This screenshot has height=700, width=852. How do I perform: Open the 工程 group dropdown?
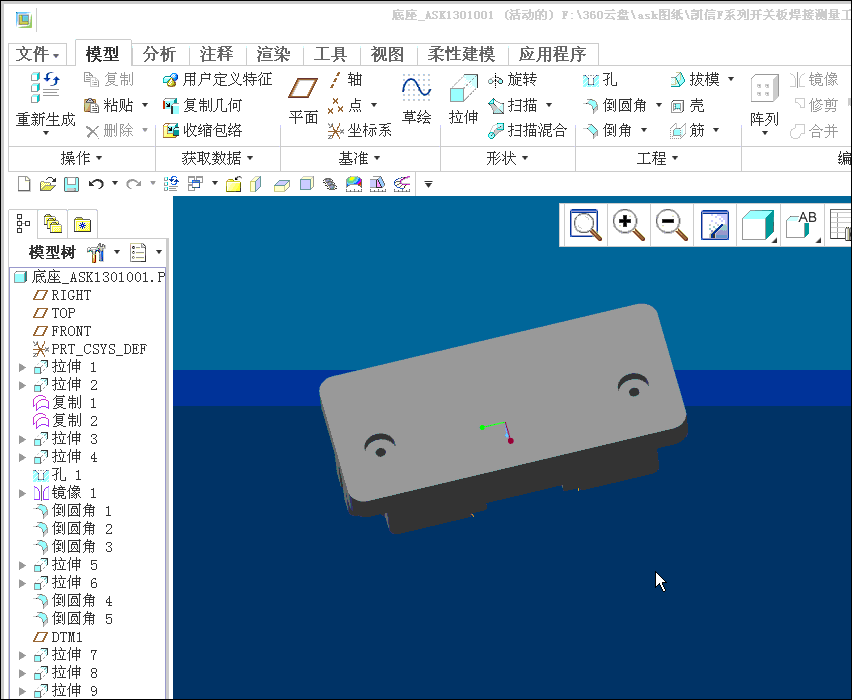(657, 158)
